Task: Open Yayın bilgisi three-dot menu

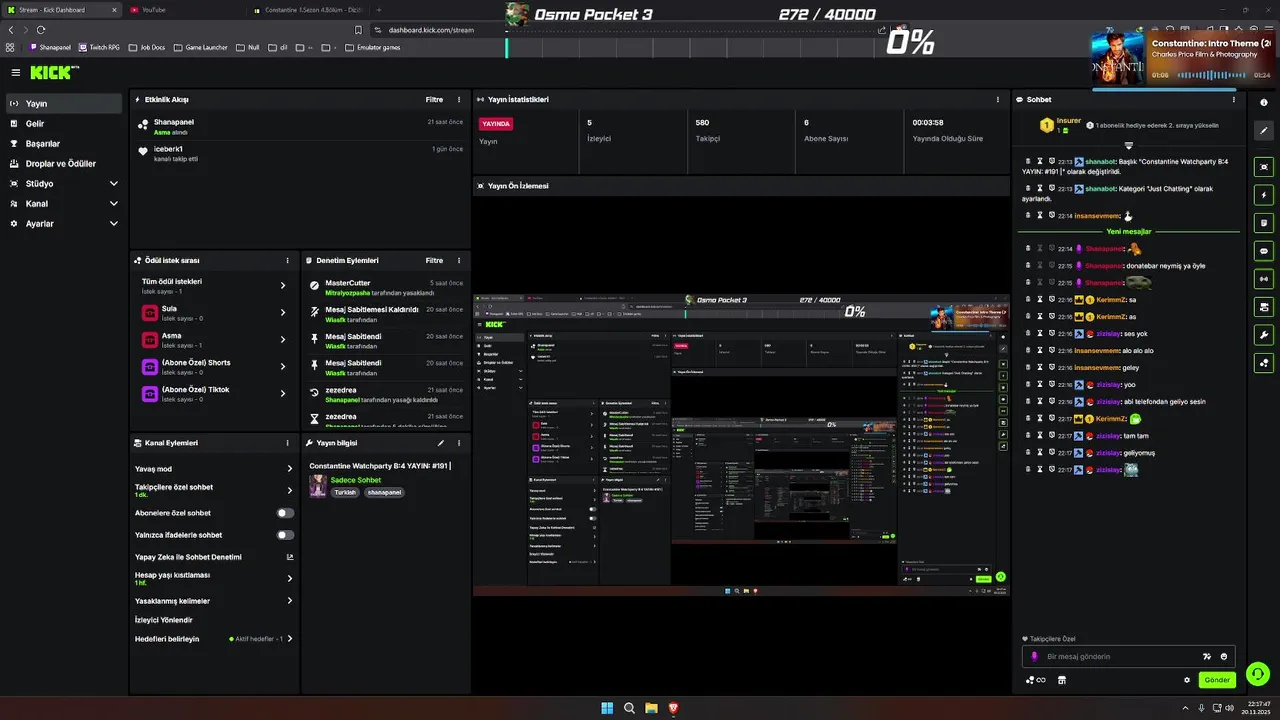Action: coord(459,443)
